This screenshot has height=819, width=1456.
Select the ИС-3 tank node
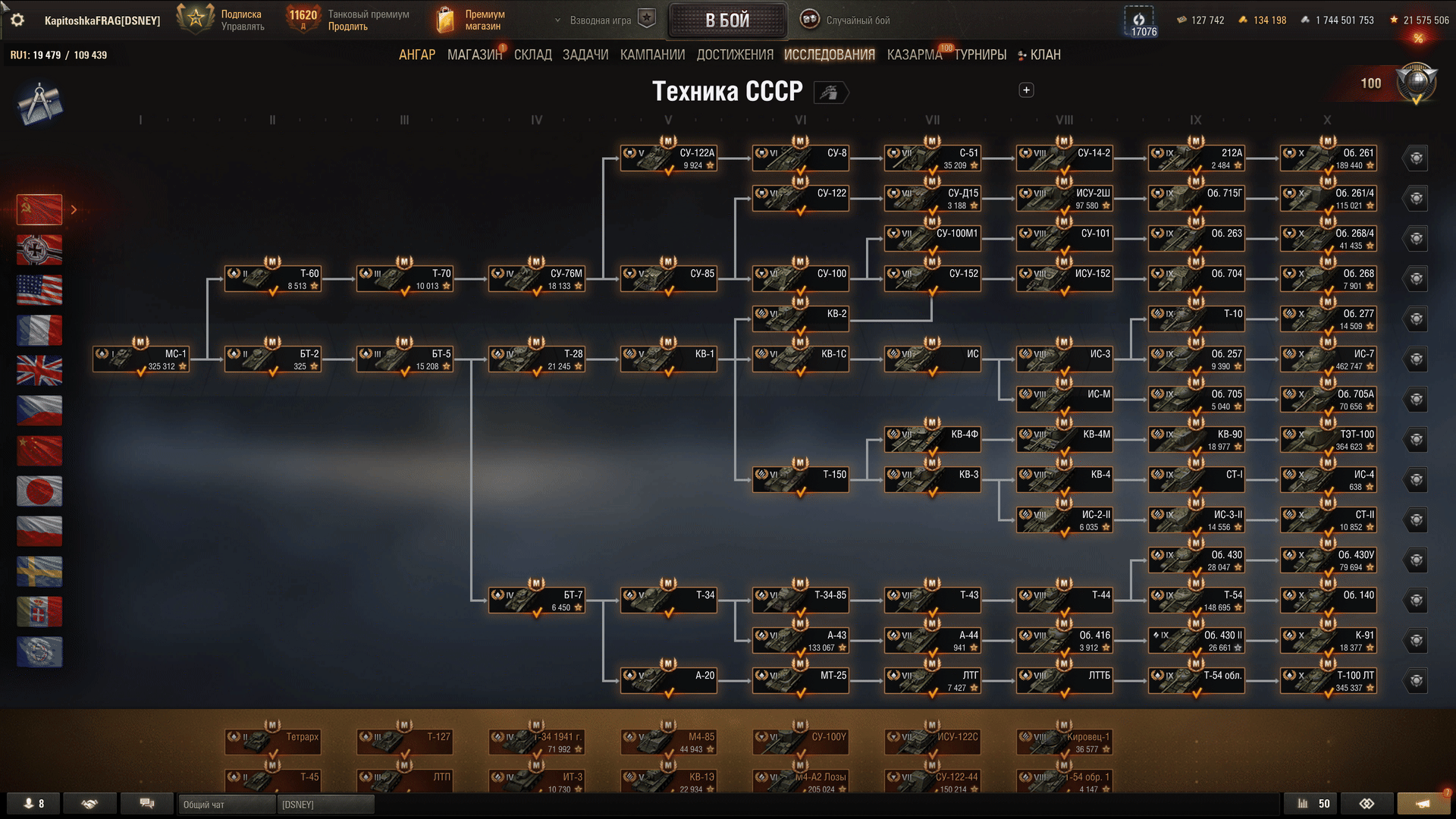[1065, 359]
